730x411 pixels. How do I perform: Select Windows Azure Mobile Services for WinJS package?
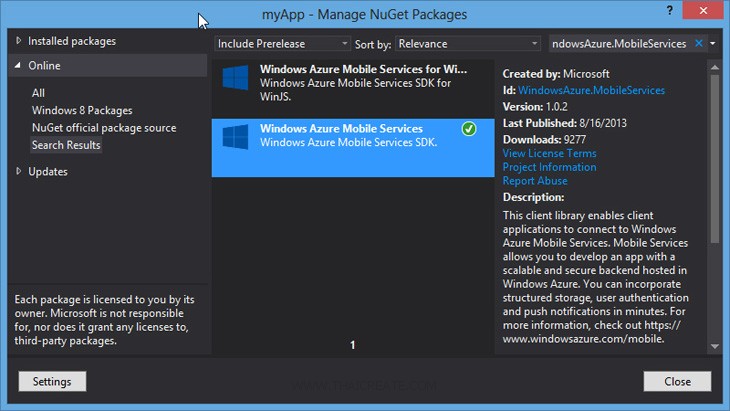[353, 88]
